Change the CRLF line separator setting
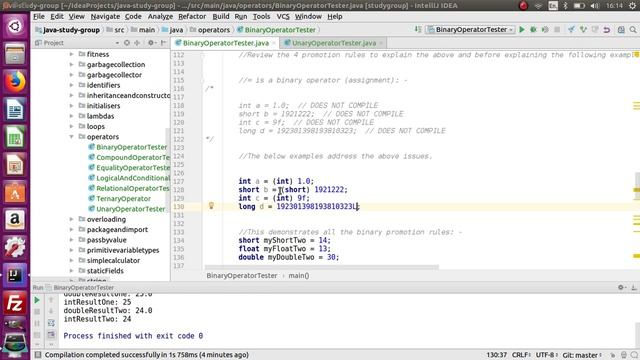Screen dimensions: 640x360 [x=521, y=355]
